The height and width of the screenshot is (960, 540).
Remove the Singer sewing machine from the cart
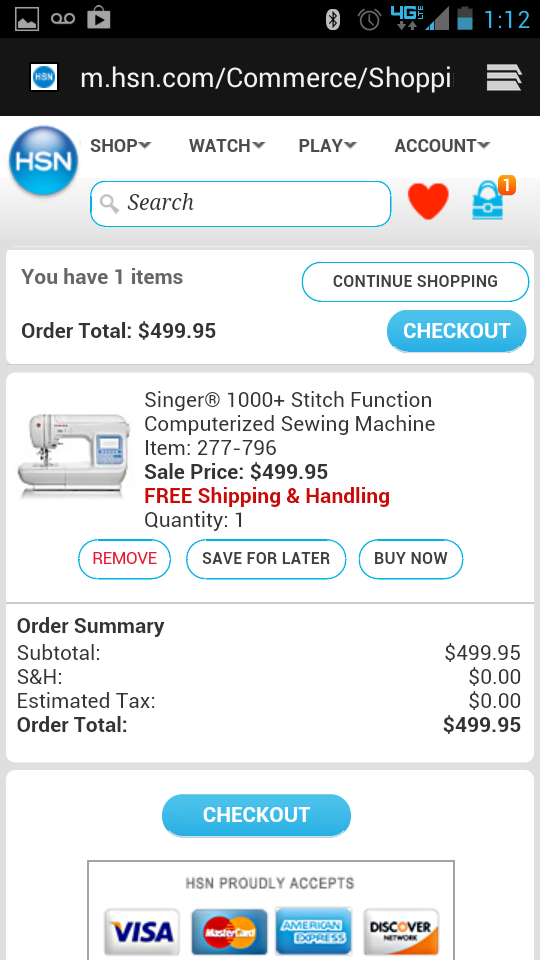point(124,559)
